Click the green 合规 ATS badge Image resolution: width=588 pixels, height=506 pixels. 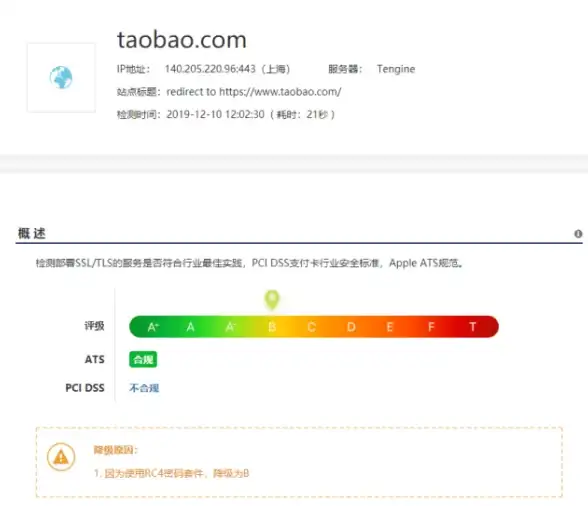[x=143, y=359]
